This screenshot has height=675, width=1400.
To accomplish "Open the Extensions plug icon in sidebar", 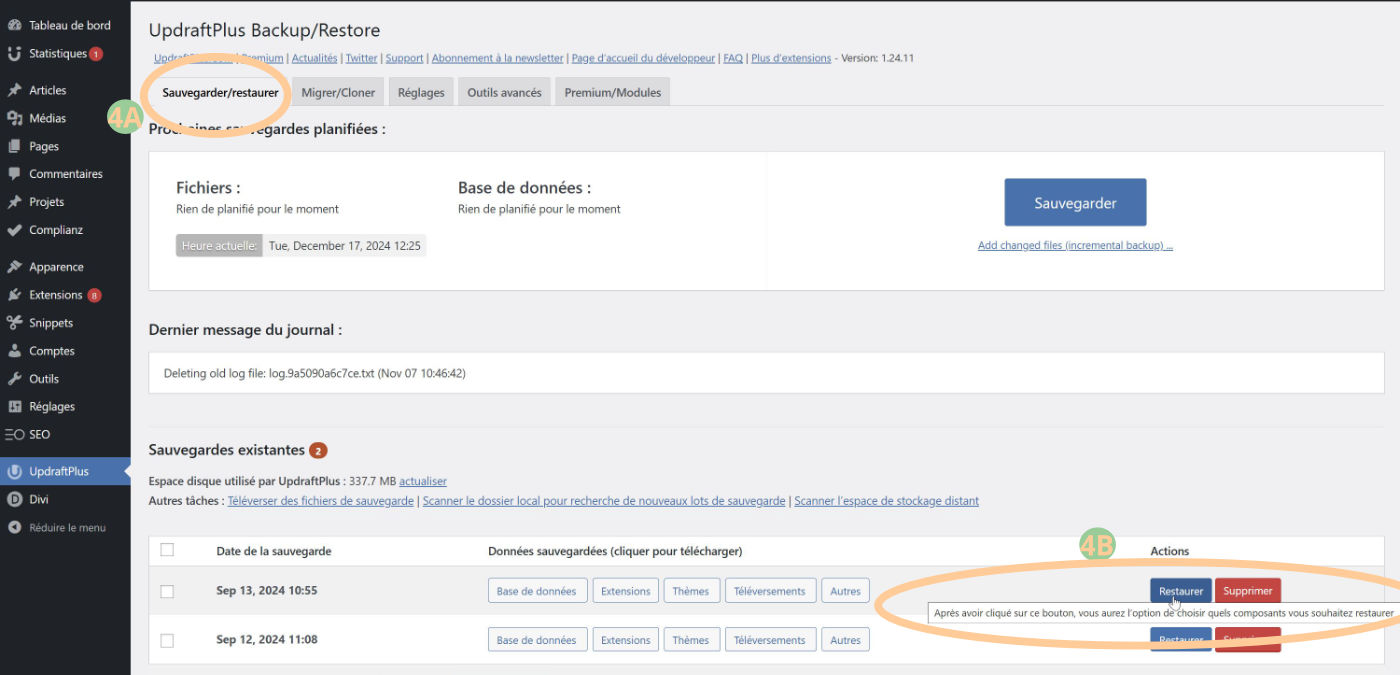I will click(14, 295).
